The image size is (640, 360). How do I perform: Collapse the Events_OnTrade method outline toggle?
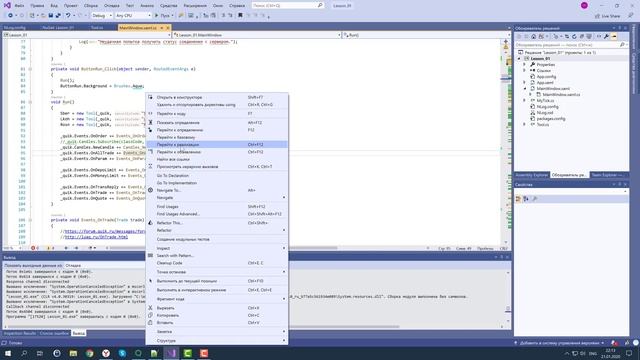pos(30,220)
